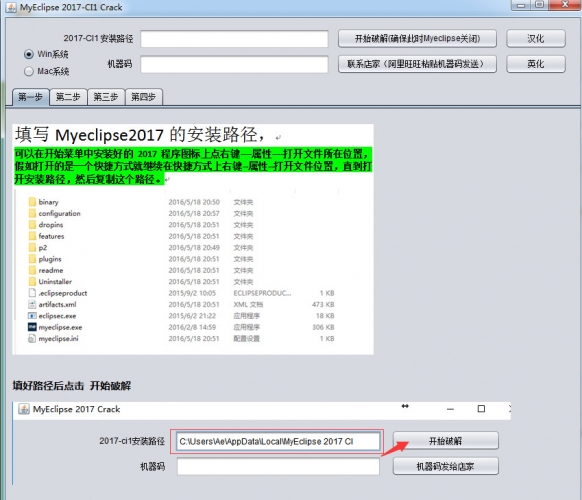Click 联系店家 (阿里旺旺粘贴机器码发送) button
Image resolution: width=582 pixels, height=500 pixels.
point(417,64)
